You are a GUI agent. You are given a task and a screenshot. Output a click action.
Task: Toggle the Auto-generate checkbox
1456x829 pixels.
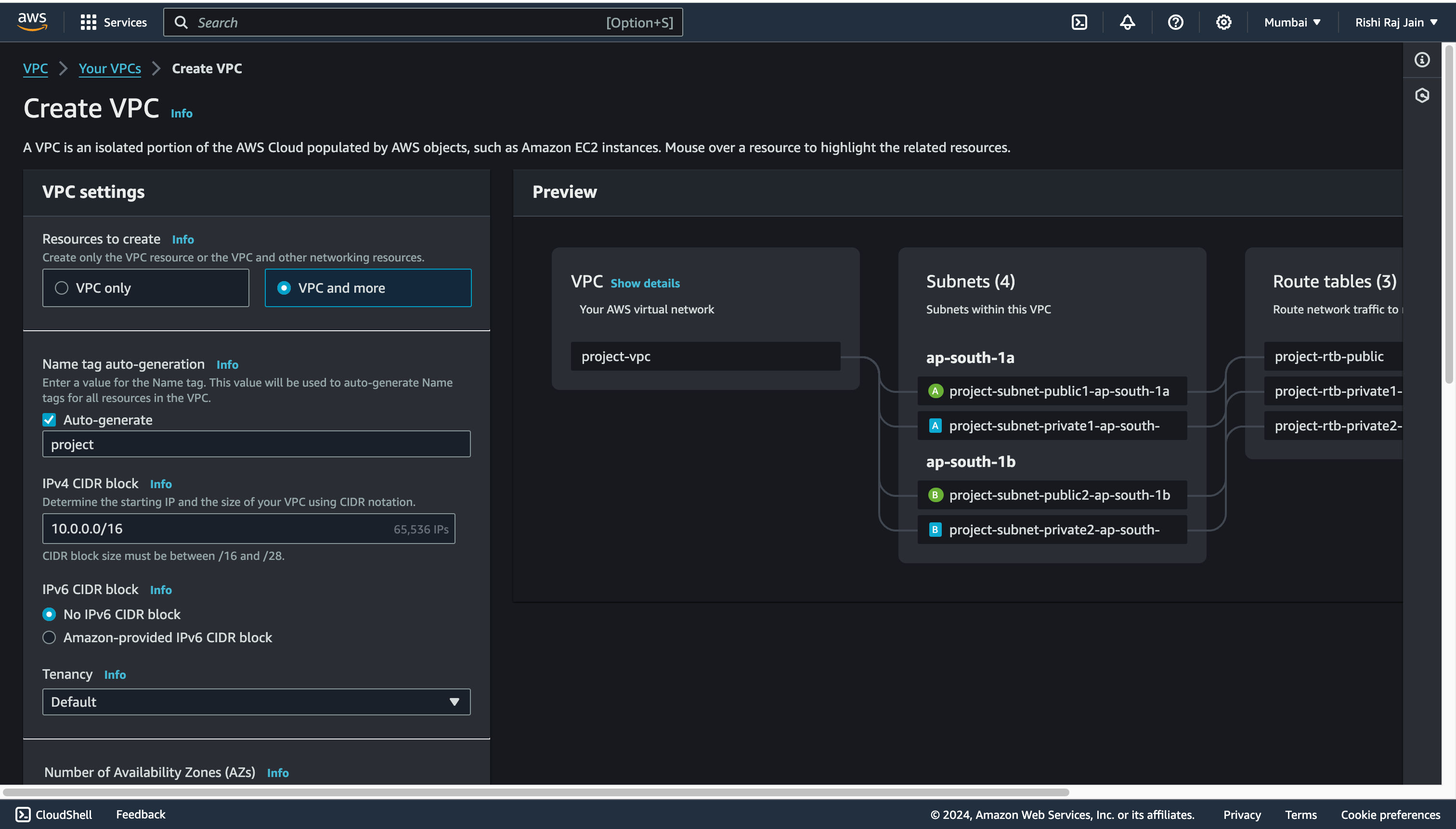pos(49,420)
